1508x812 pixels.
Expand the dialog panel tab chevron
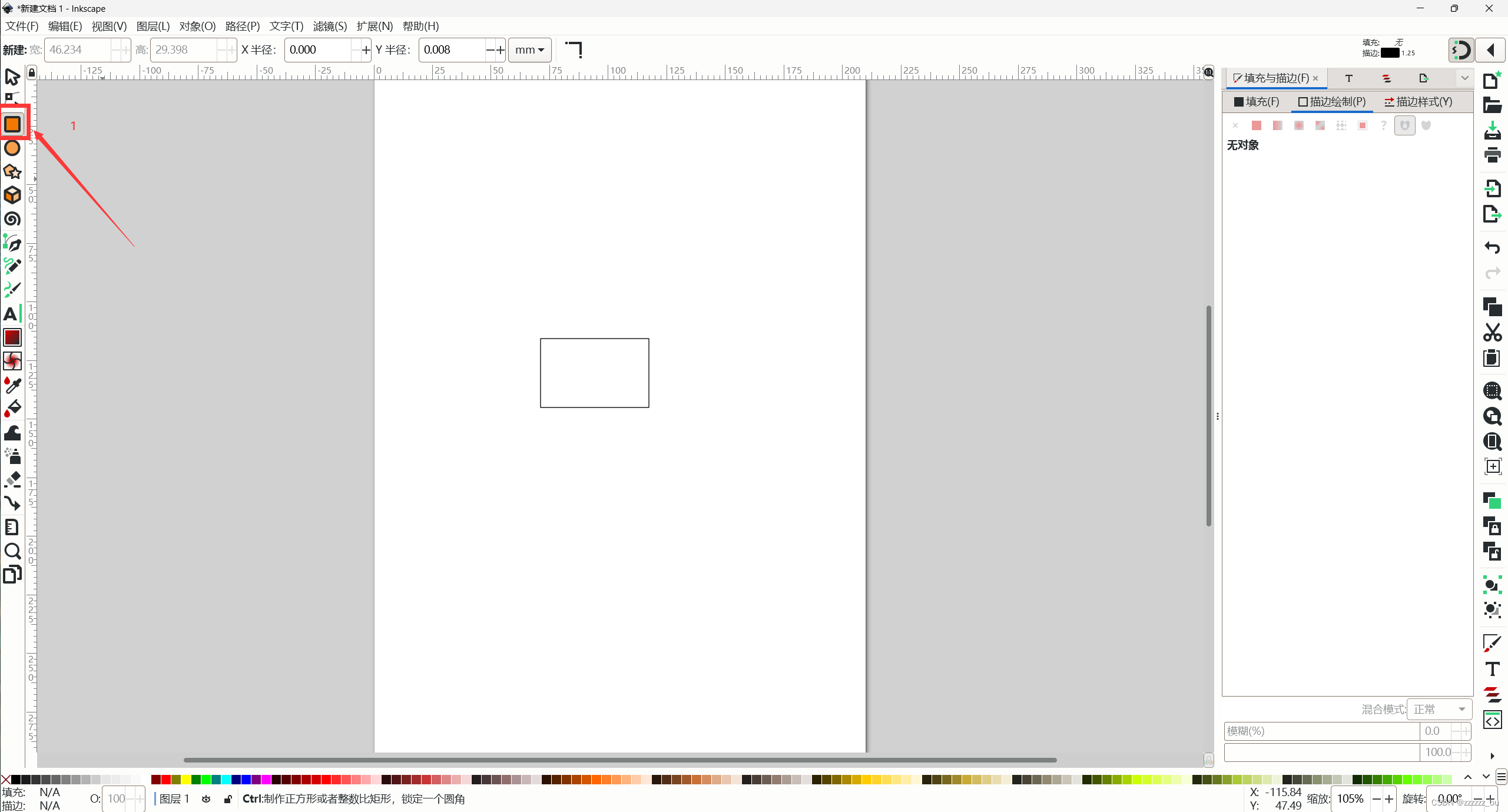(1464, 78)
